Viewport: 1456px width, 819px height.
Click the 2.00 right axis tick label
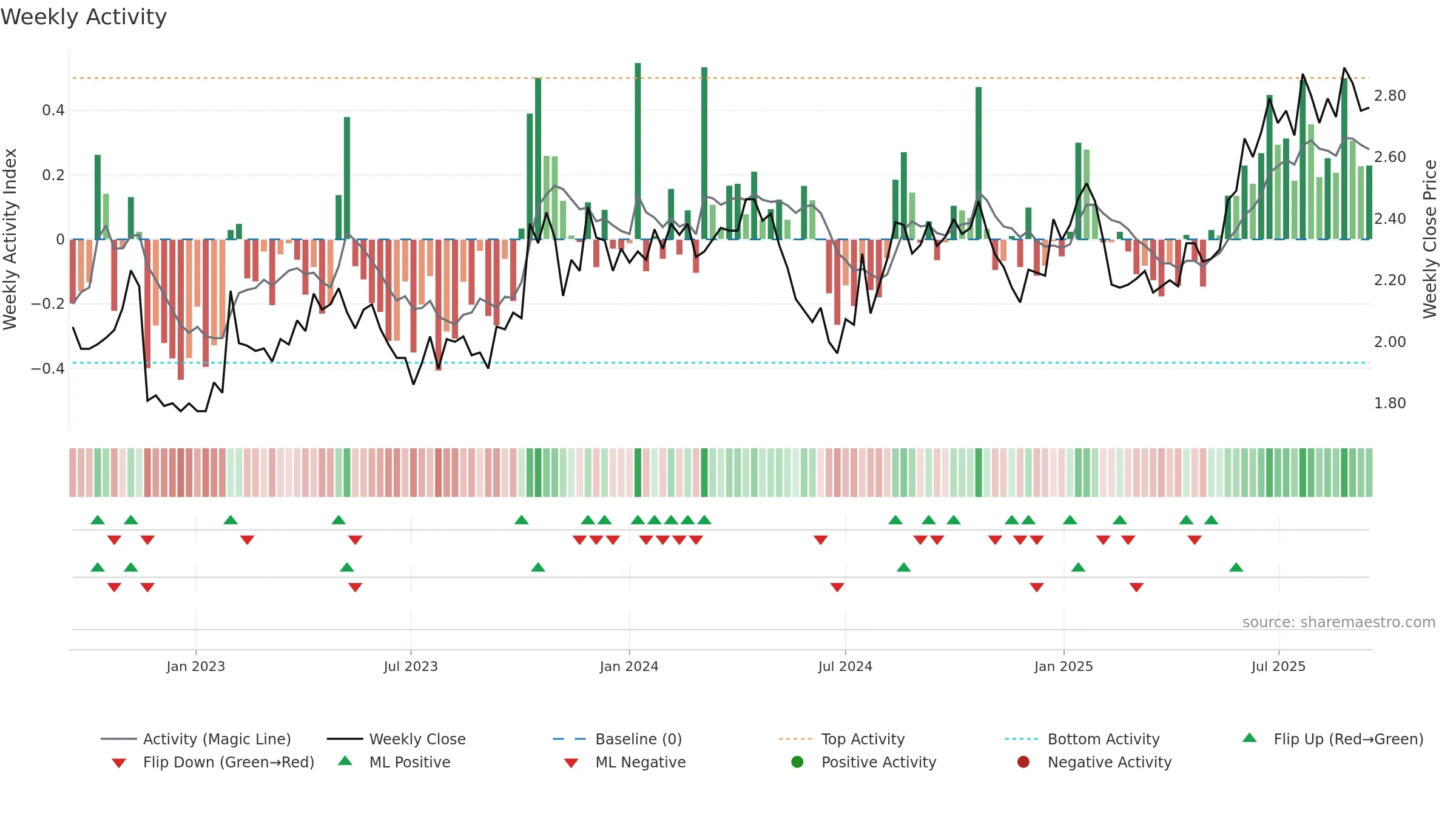[x=1390, y=342]
